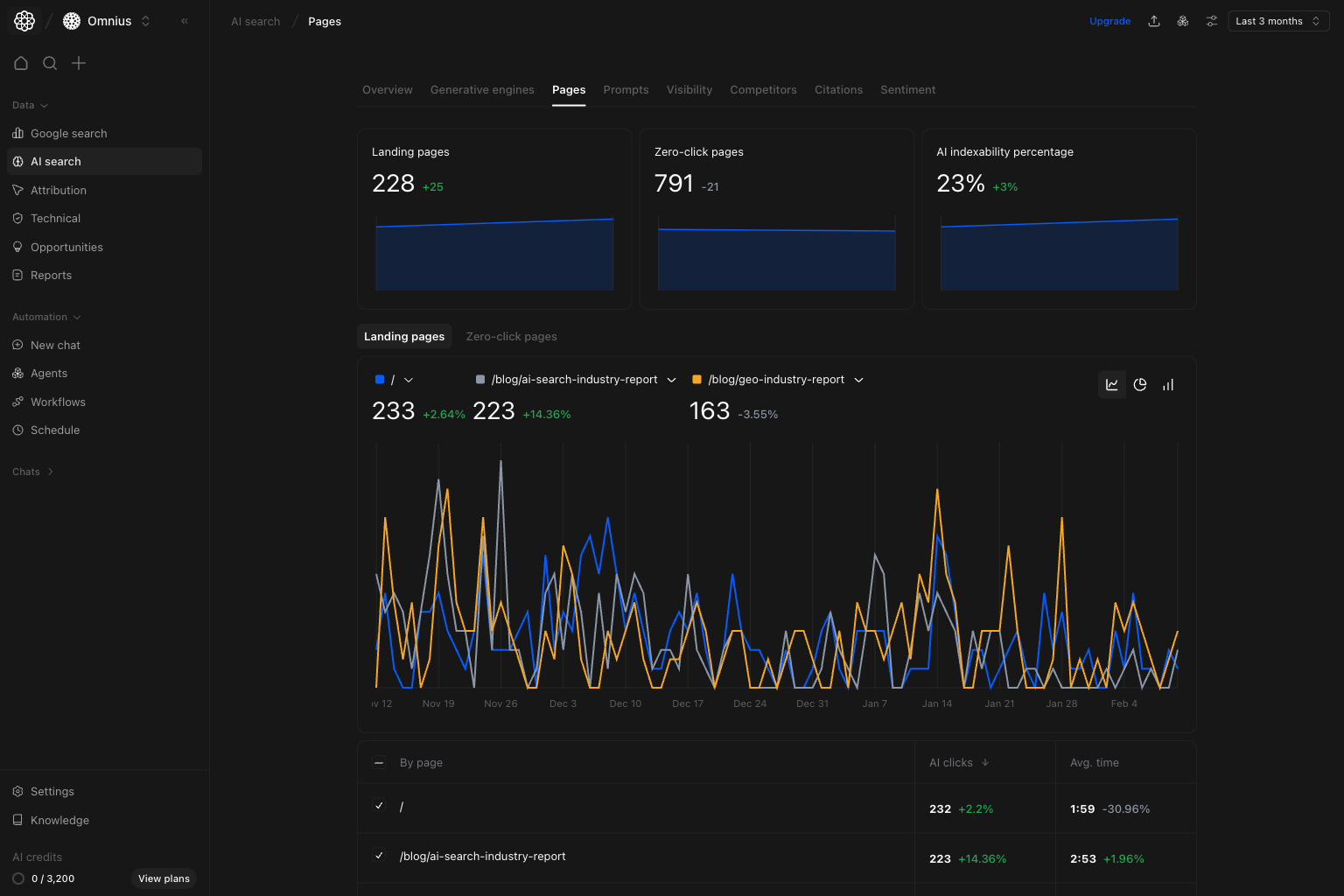This screenshot has height=896, width=1344.
Task: Switch chart to pie view
Action: click(x=1139, y=384)
